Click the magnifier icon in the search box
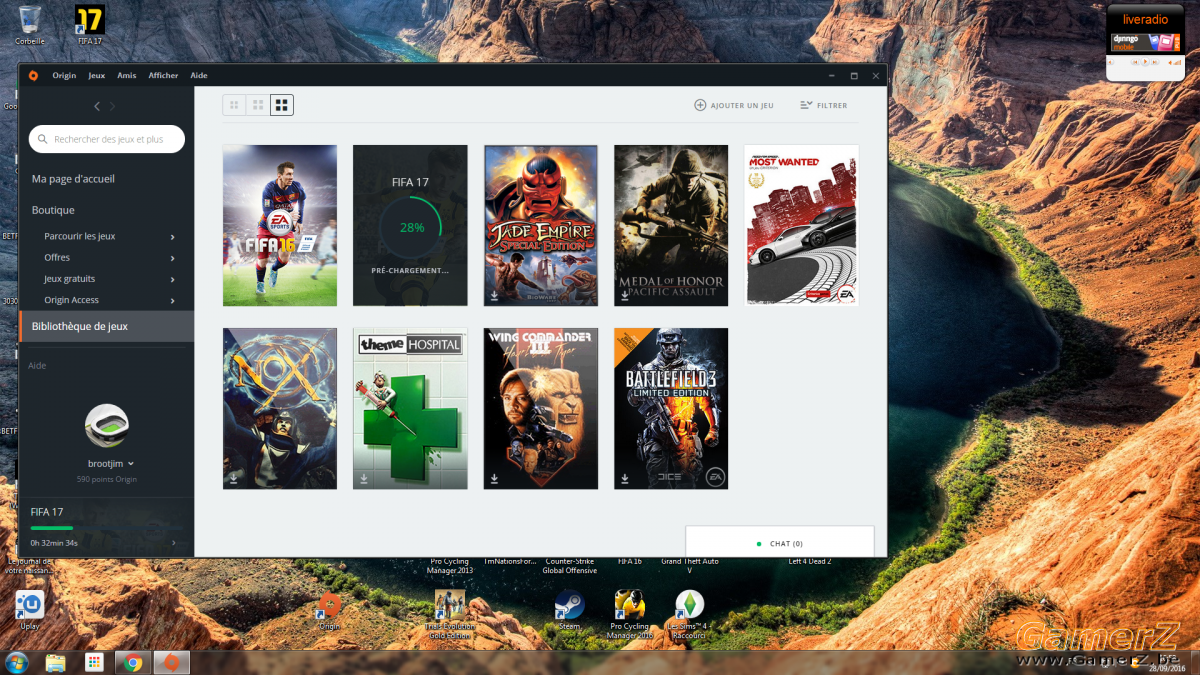The image size is (1200, 675). click(x=42, y=140)
